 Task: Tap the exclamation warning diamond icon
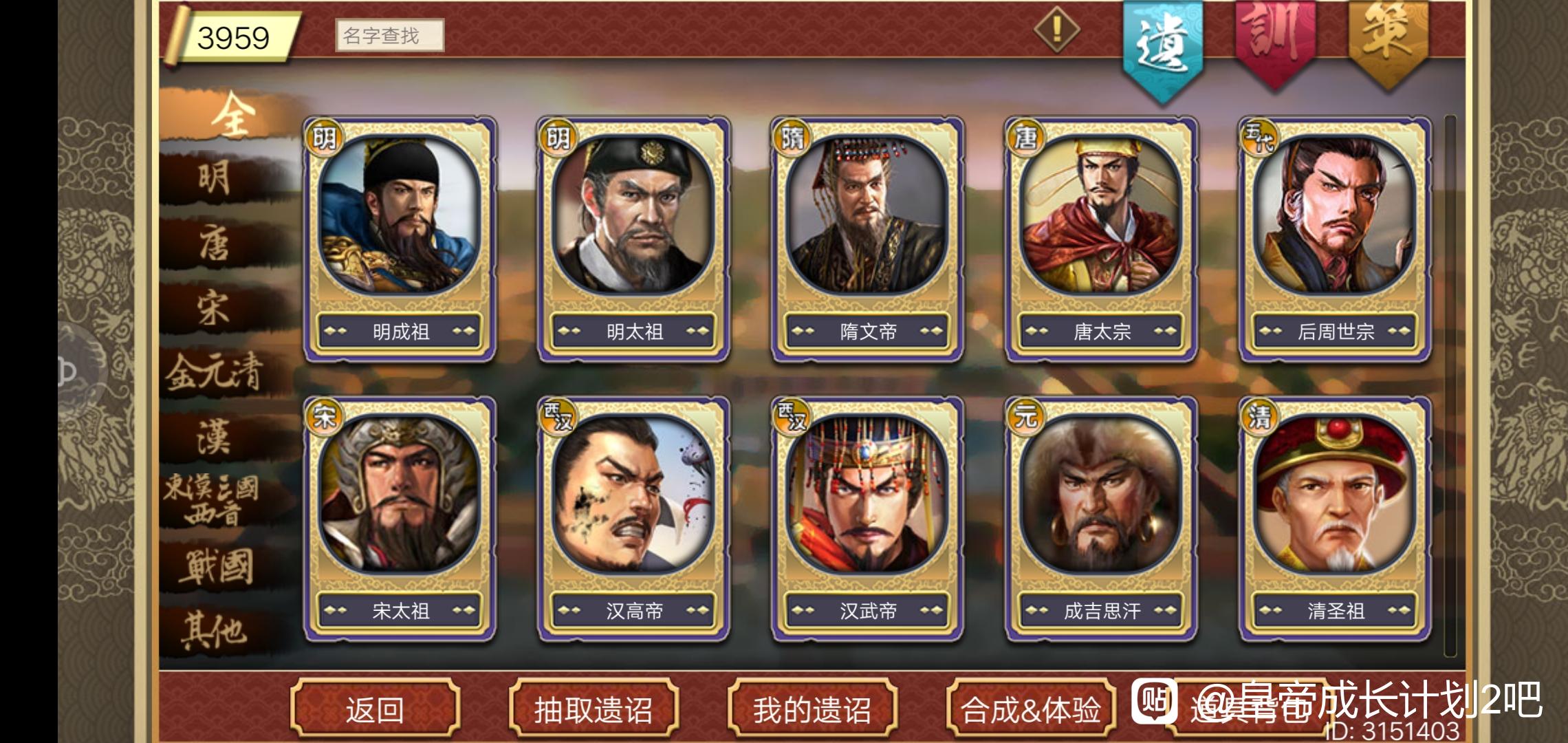(x=1057, y=30)
